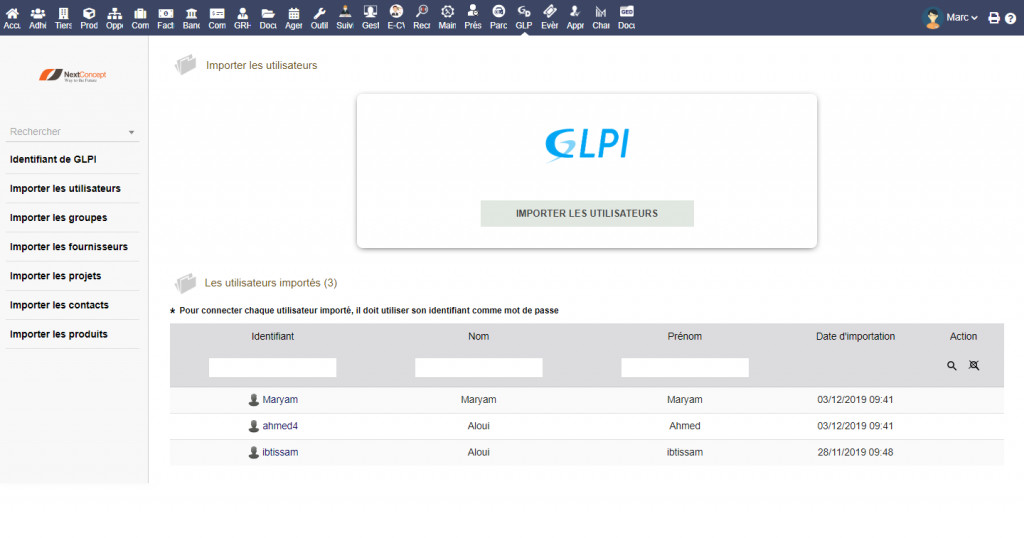
Task: Click the IMPORTER LES UTILISATEURS button
Action: (587, 214)
